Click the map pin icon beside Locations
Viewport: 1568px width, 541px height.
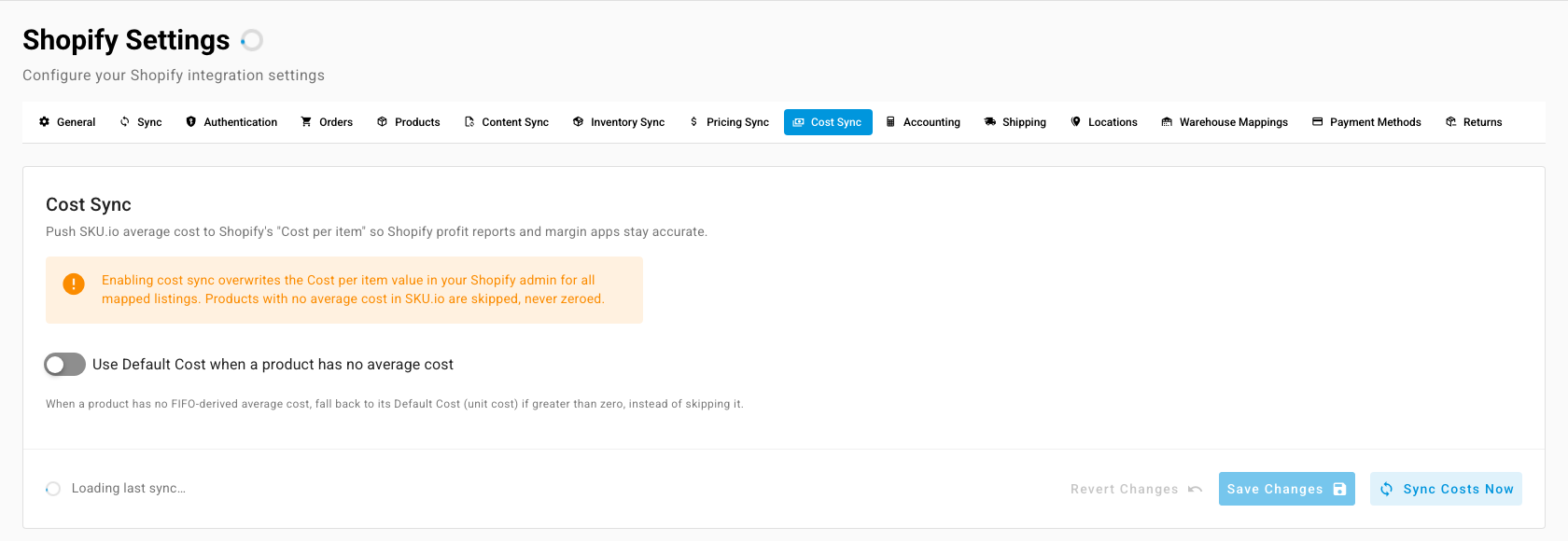1075,122
